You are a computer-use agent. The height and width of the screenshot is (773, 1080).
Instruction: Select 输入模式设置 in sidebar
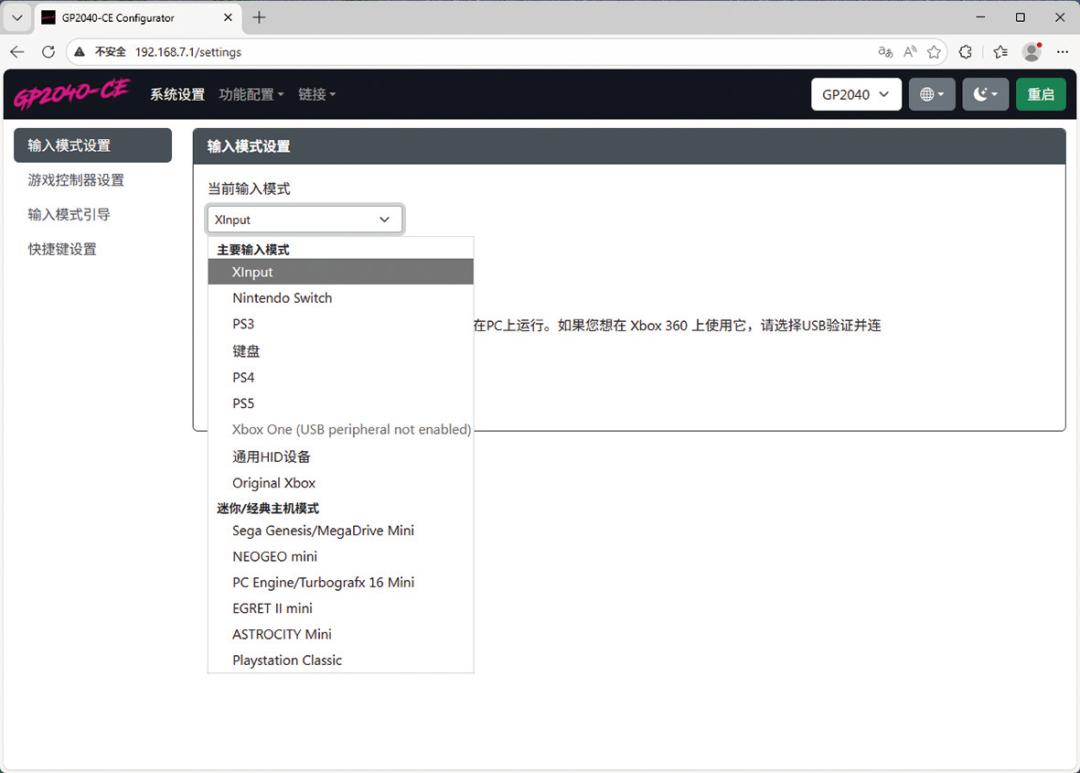(x=93, y=145)
